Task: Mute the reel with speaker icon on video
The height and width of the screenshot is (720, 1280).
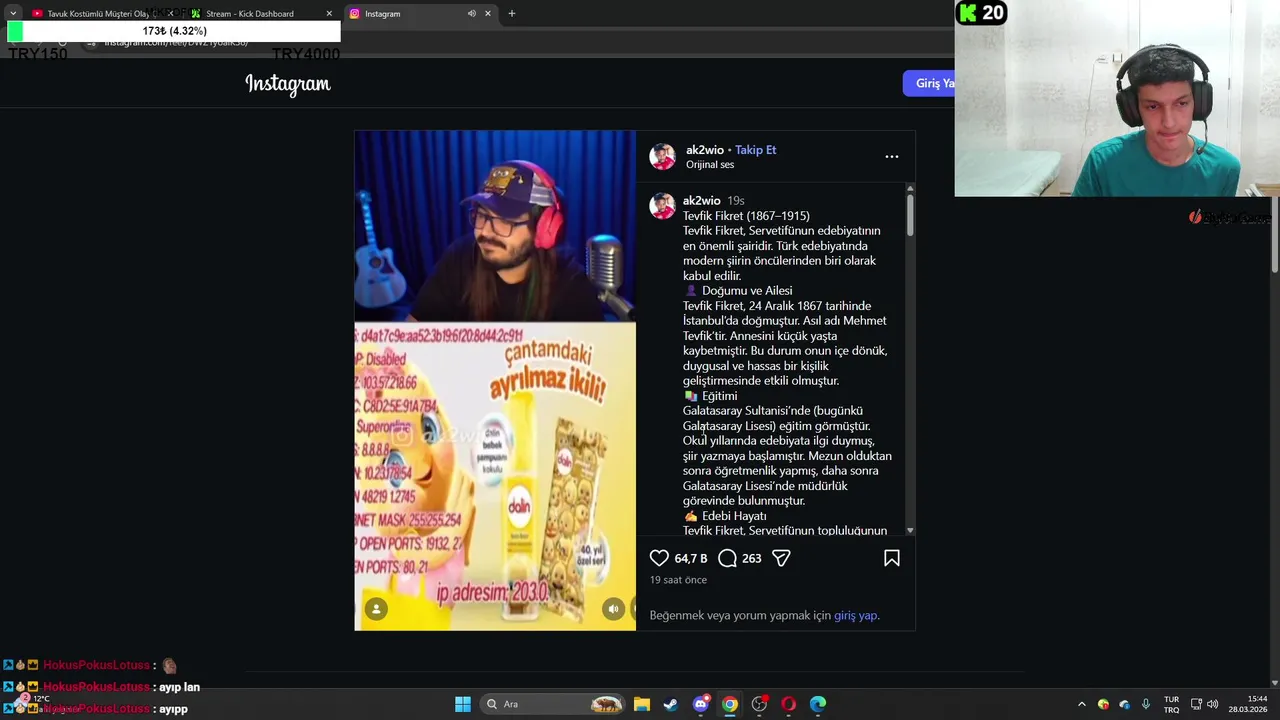Action: (x=613, y=608)
